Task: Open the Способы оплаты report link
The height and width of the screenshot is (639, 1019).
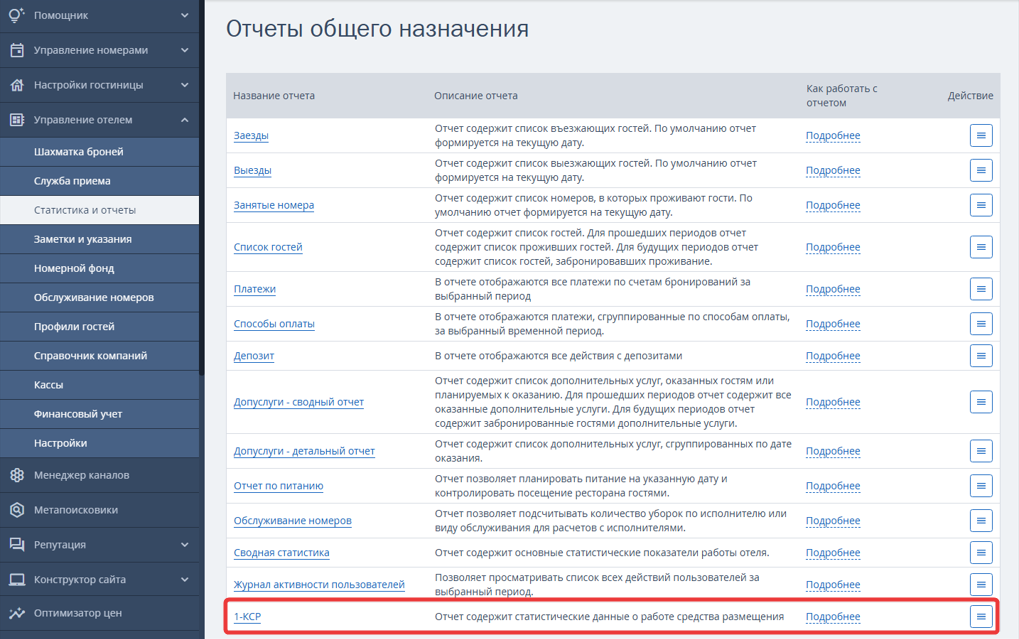Action: [x=274, y=324]
